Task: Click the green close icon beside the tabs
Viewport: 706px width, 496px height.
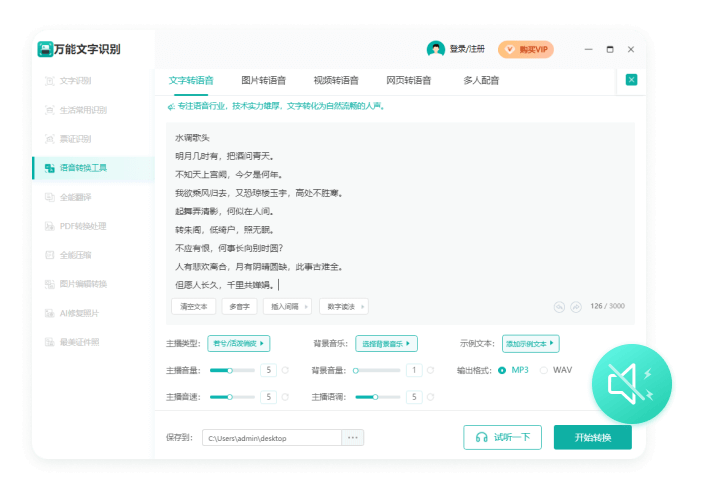Action: coord(631,80)
